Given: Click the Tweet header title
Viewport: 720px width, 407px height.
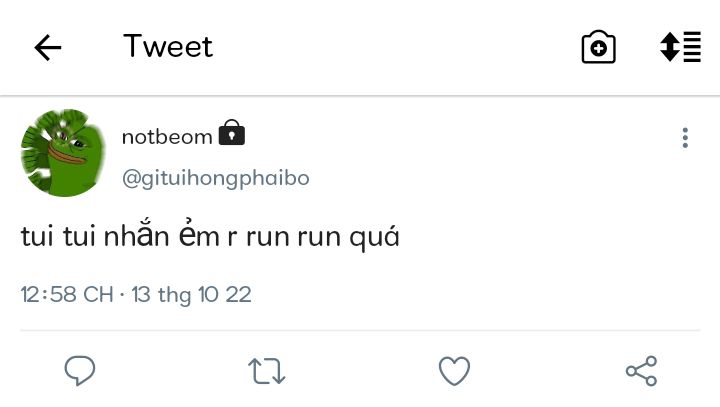Looking at the screenshot, I should (168, 47).
